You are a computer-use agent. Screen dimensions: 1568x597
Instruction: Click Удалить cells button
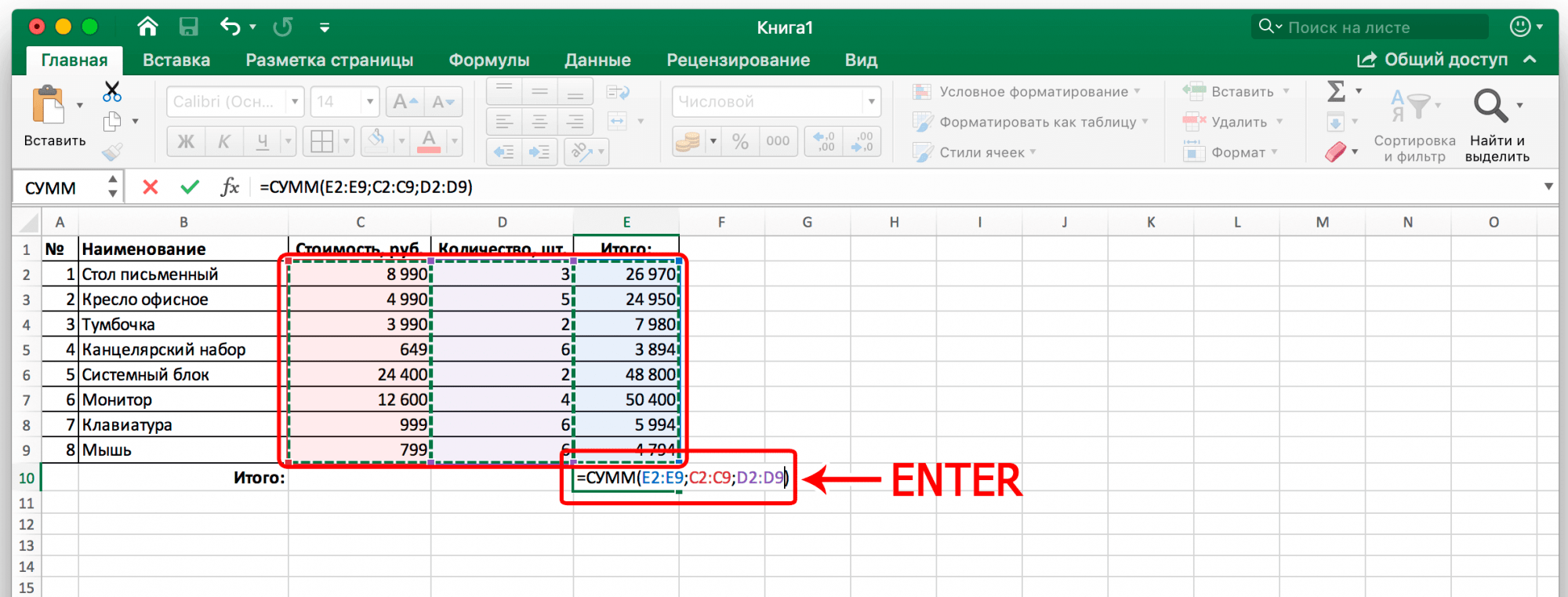point(1232,122)
